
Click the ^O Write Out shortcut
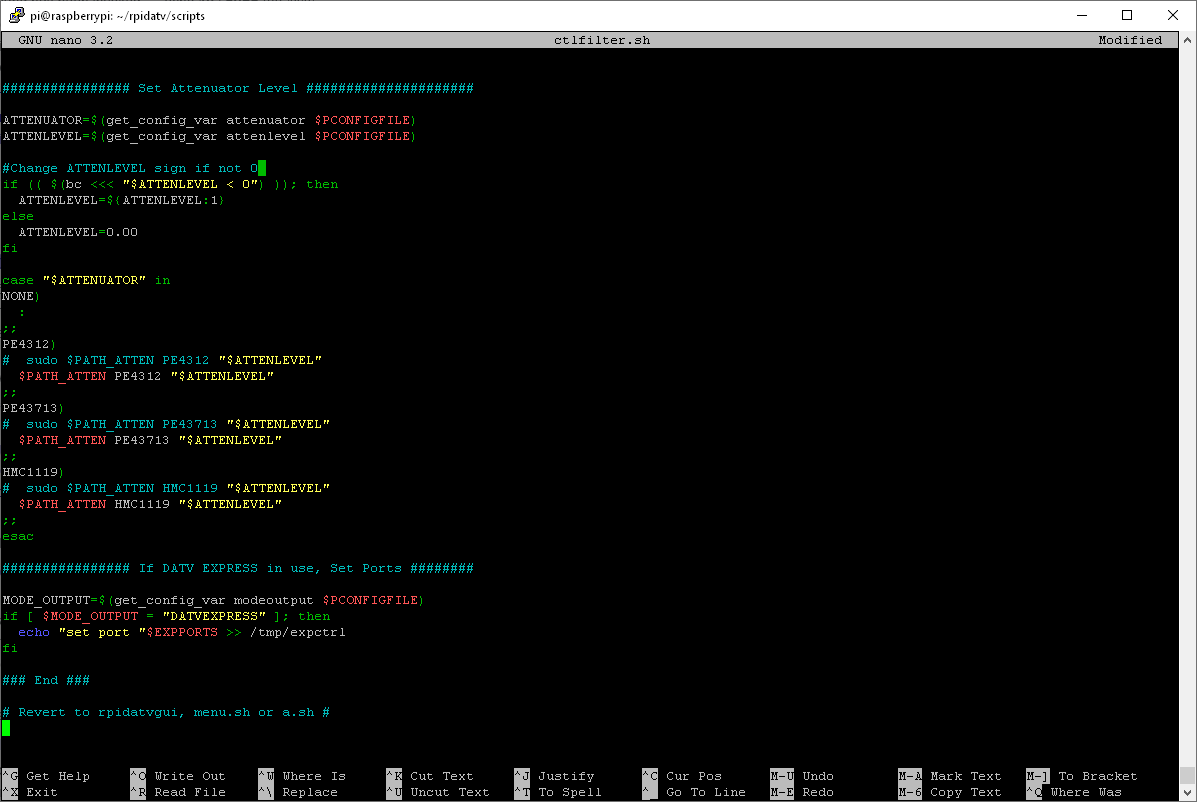click(x=178, y=776)
